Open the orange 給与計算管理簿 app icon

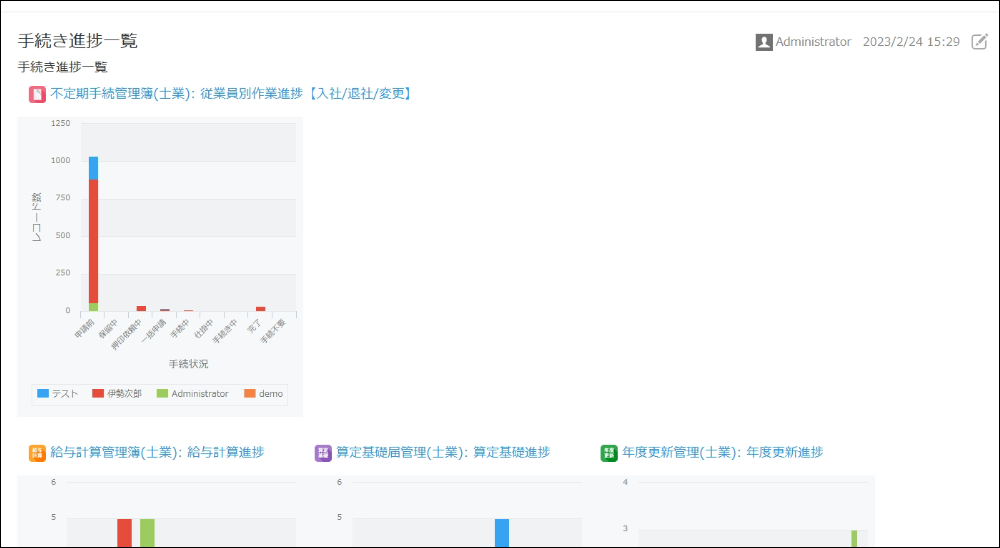click(x=37, y=453)
